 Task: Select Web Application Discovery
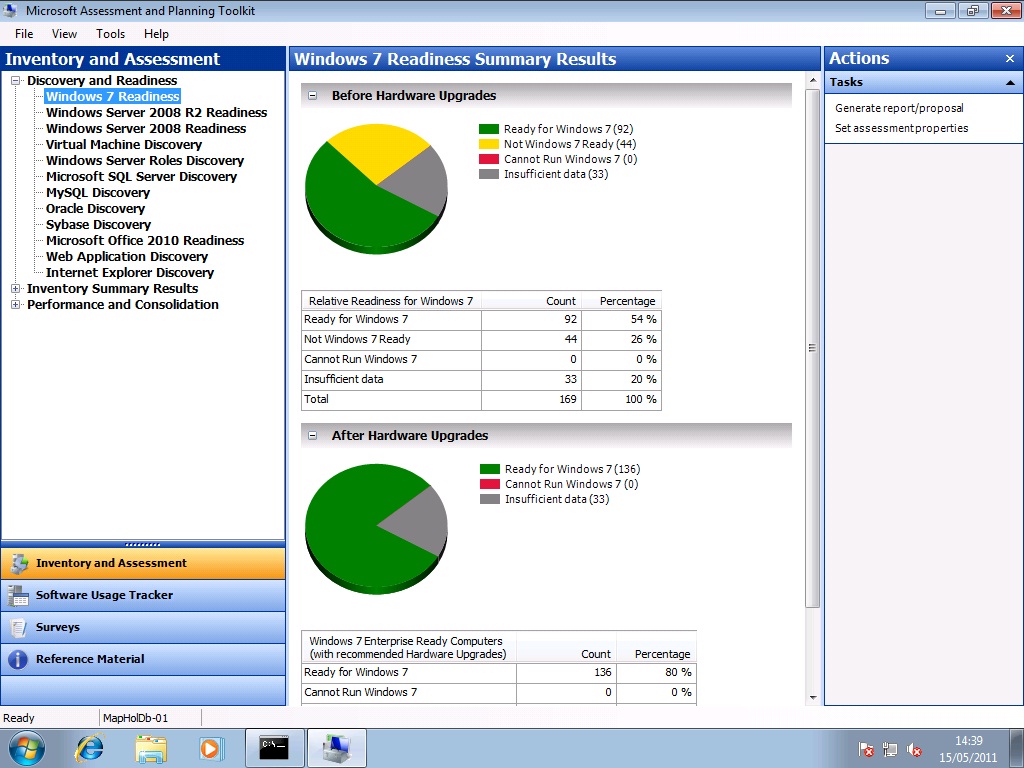point(127,257)
